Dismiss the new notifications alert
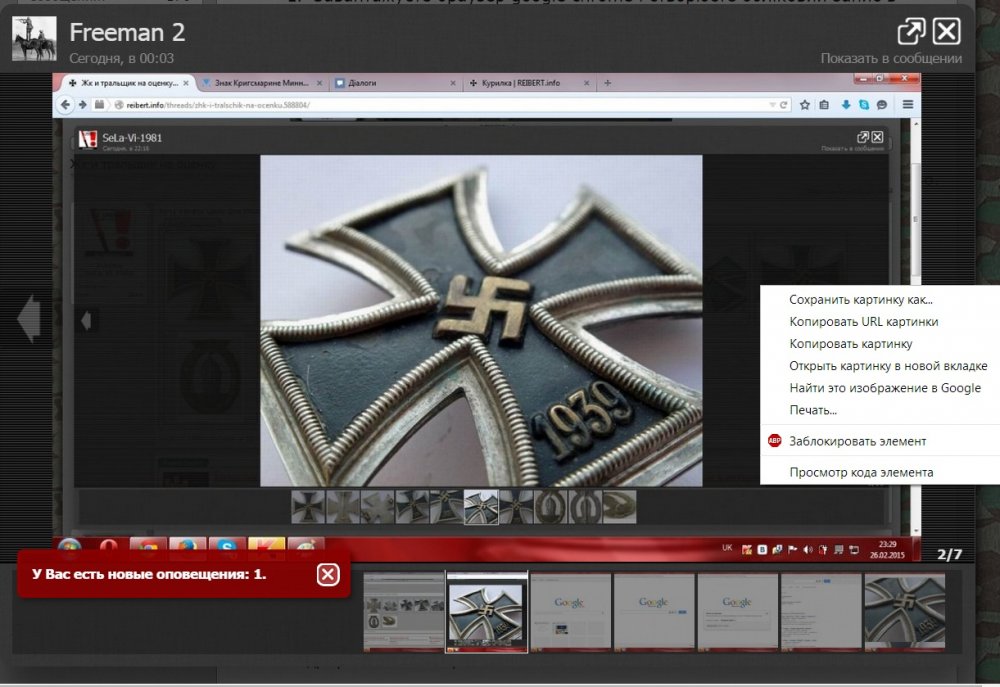Viewport: 1000px width, 687px height. [x=328, y=574]
